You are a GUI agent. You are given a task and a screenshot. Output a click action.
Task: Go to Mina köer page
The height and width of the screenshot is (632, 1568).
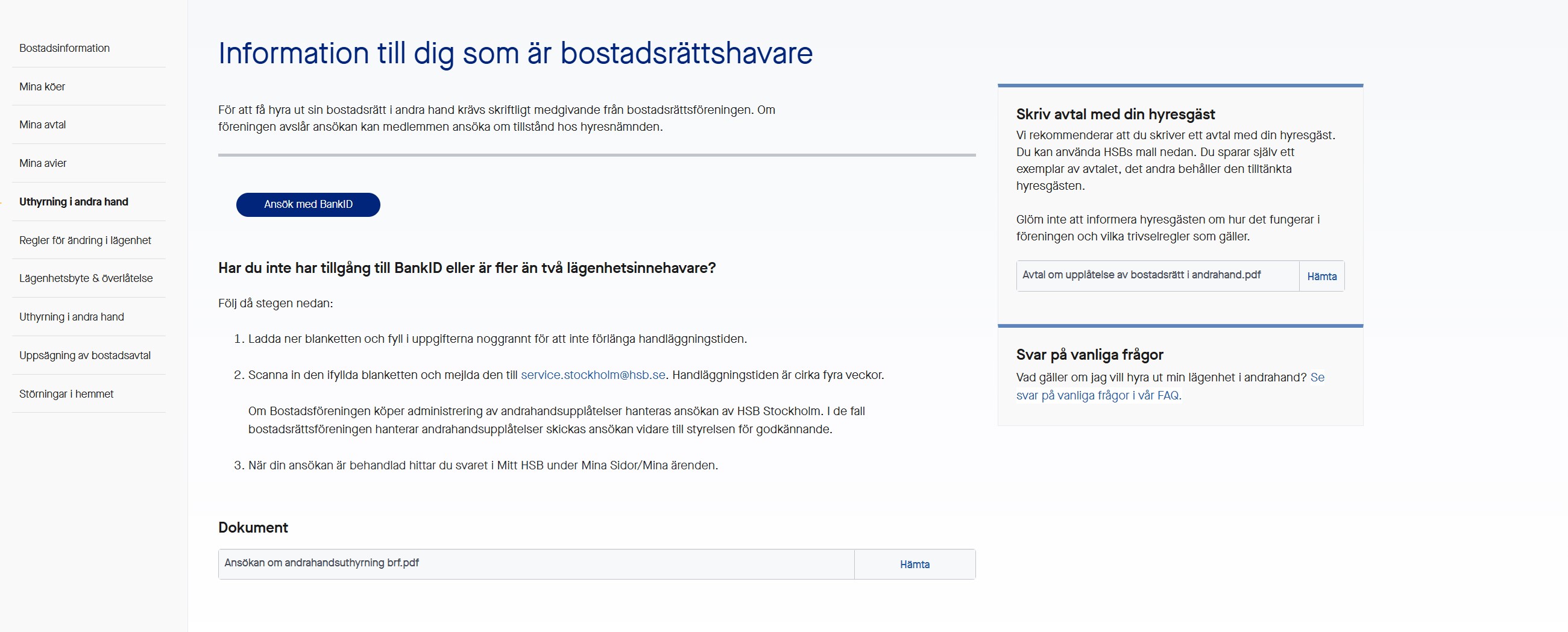pos(42,86)
